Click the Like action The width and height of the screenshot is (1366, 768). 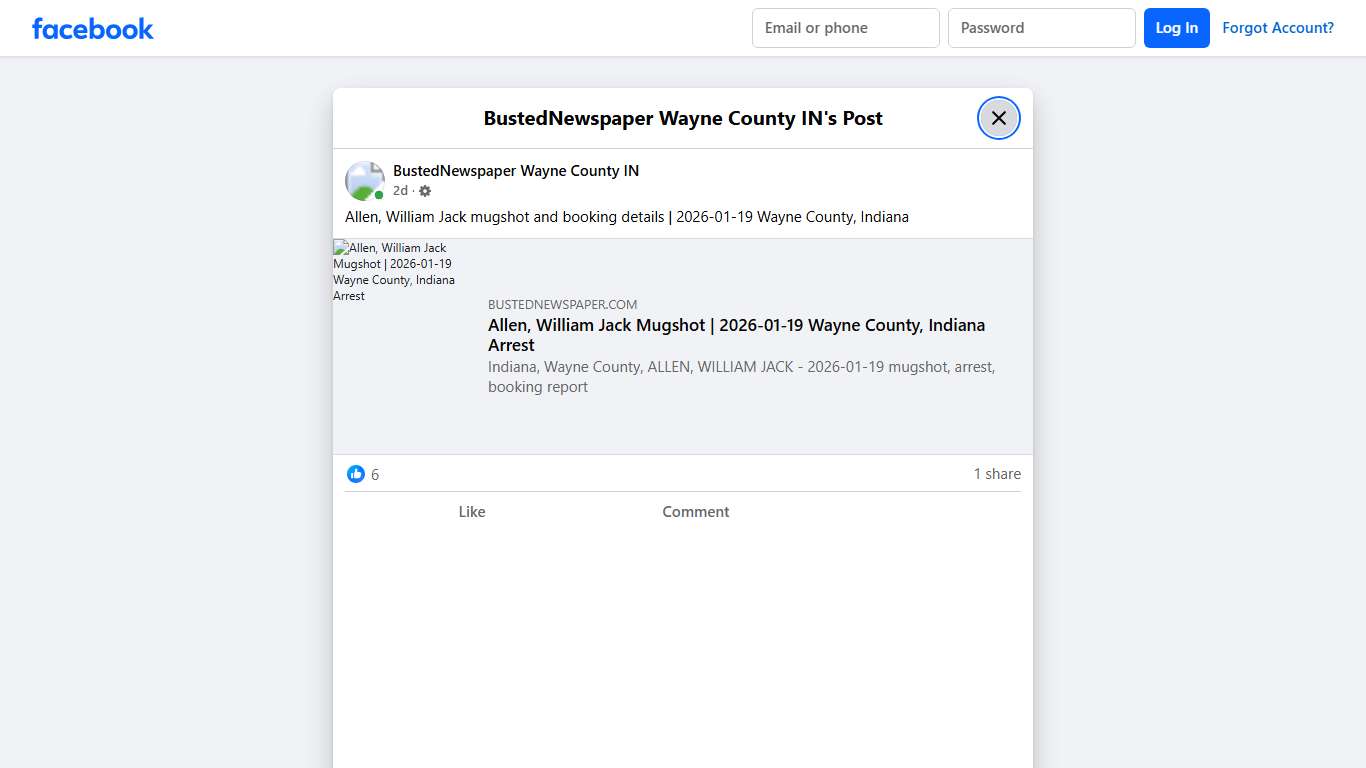[472, 511]
